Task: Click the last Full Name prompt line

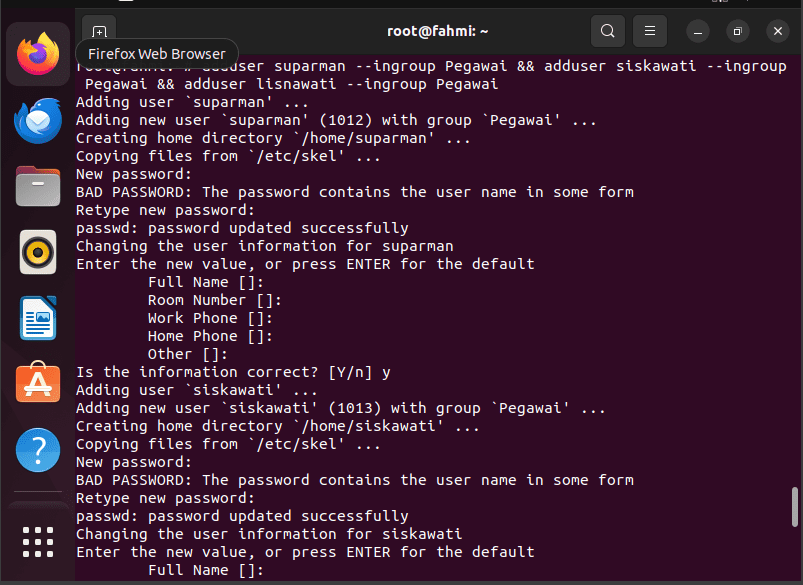Action: (205, 570)
